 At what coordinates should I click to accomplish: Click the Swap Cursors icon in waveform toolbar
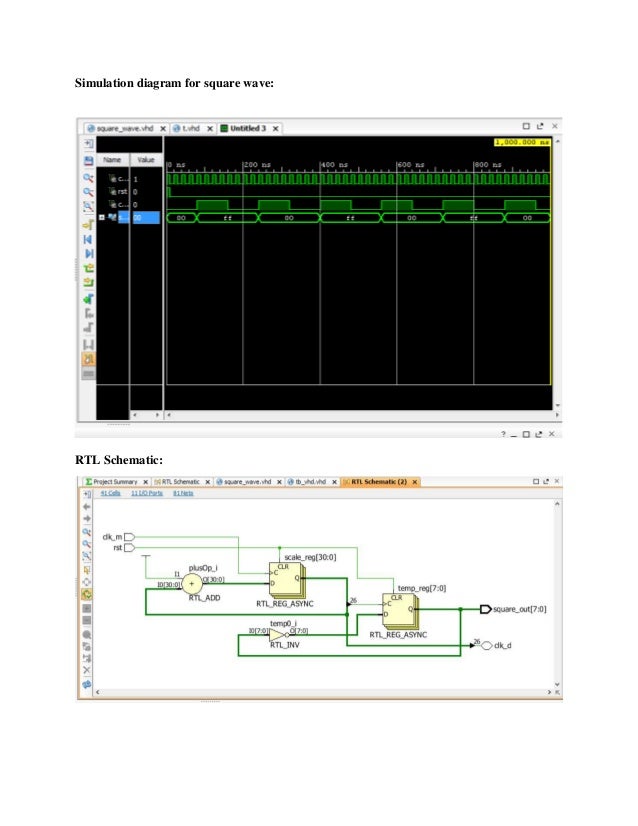(x=89, y=345)
